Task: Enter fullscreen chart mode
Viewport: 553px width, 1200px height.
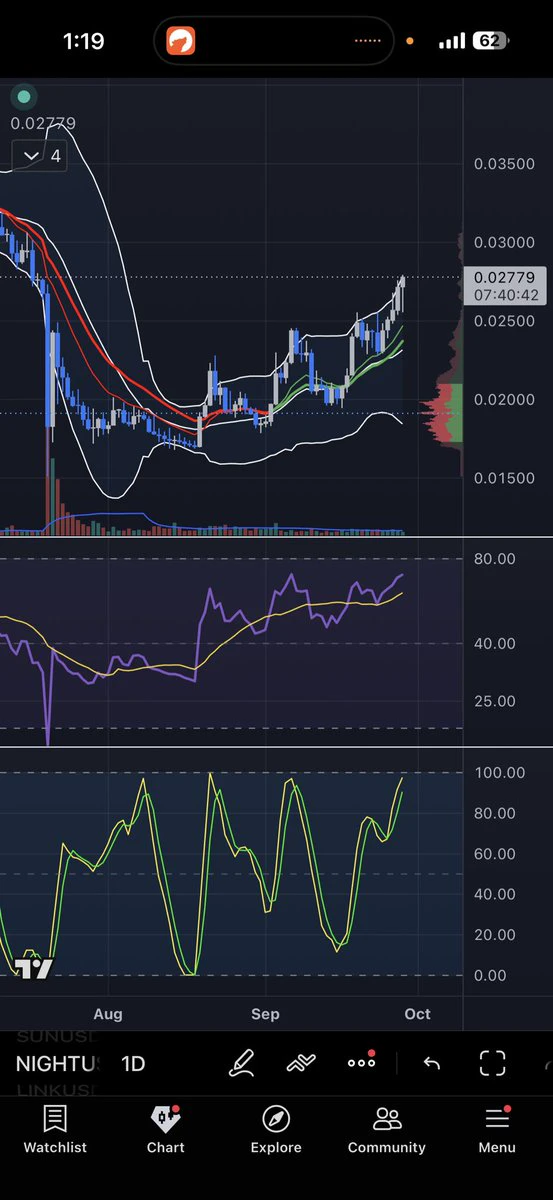Action: 492,1063
